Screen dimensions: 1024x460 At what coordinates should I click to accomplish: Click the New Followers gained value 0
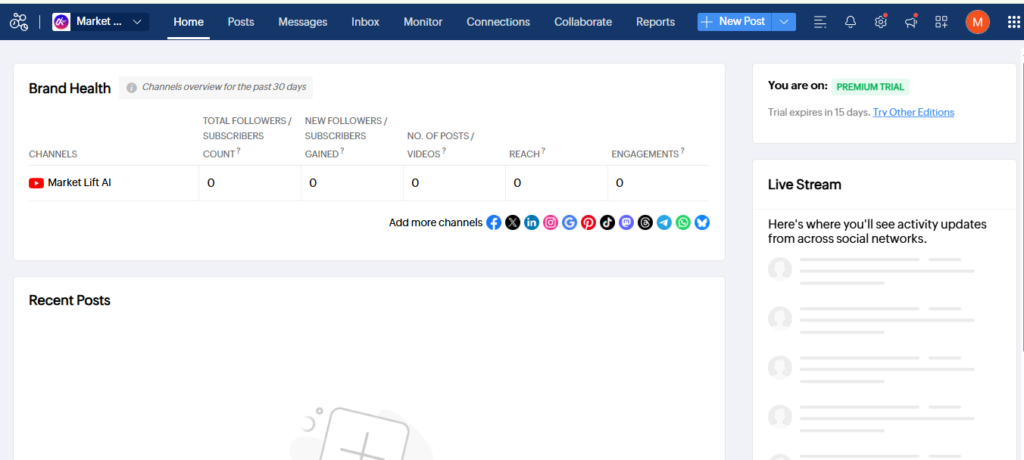(x=313, y=184)
